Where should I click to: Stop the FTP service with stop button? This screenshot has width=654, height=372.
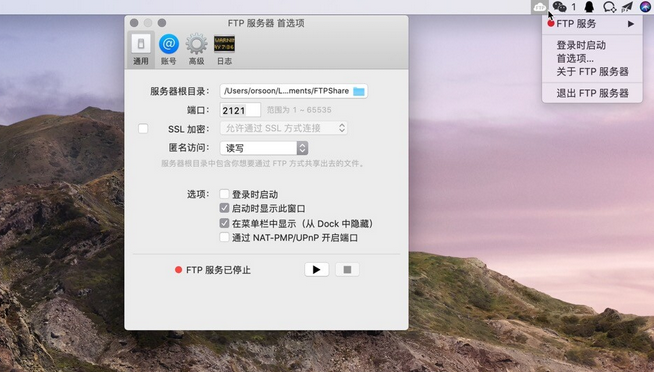[347, 269]
